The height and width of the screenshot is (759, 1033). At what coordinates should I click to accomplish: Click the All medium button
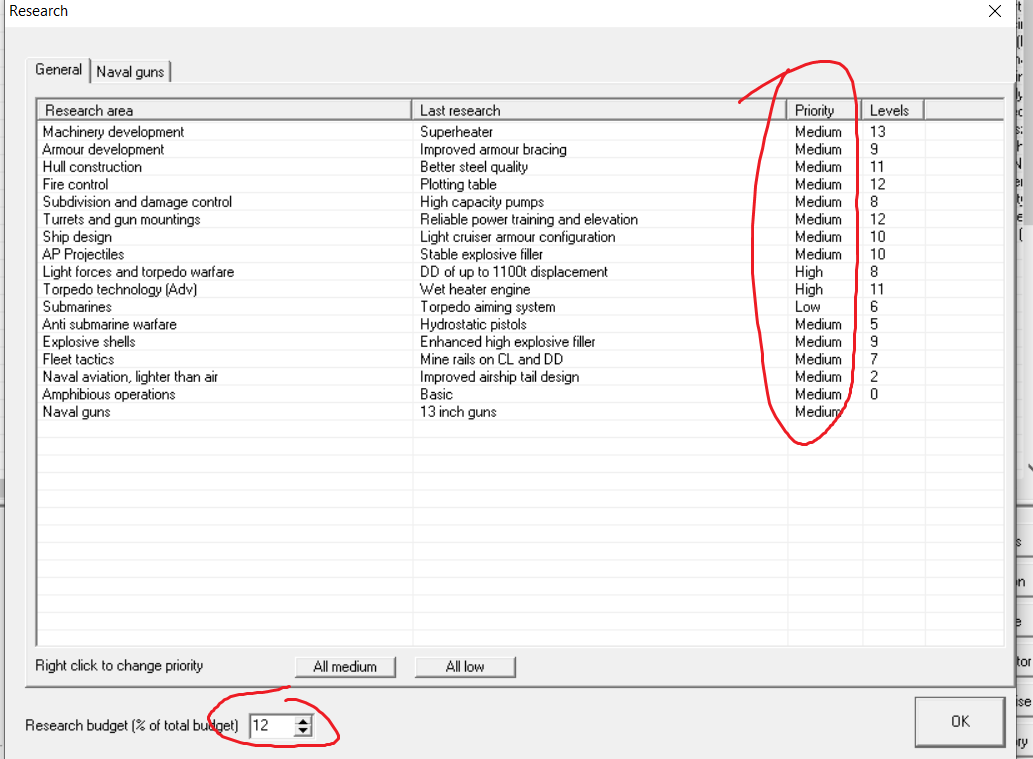345,667
